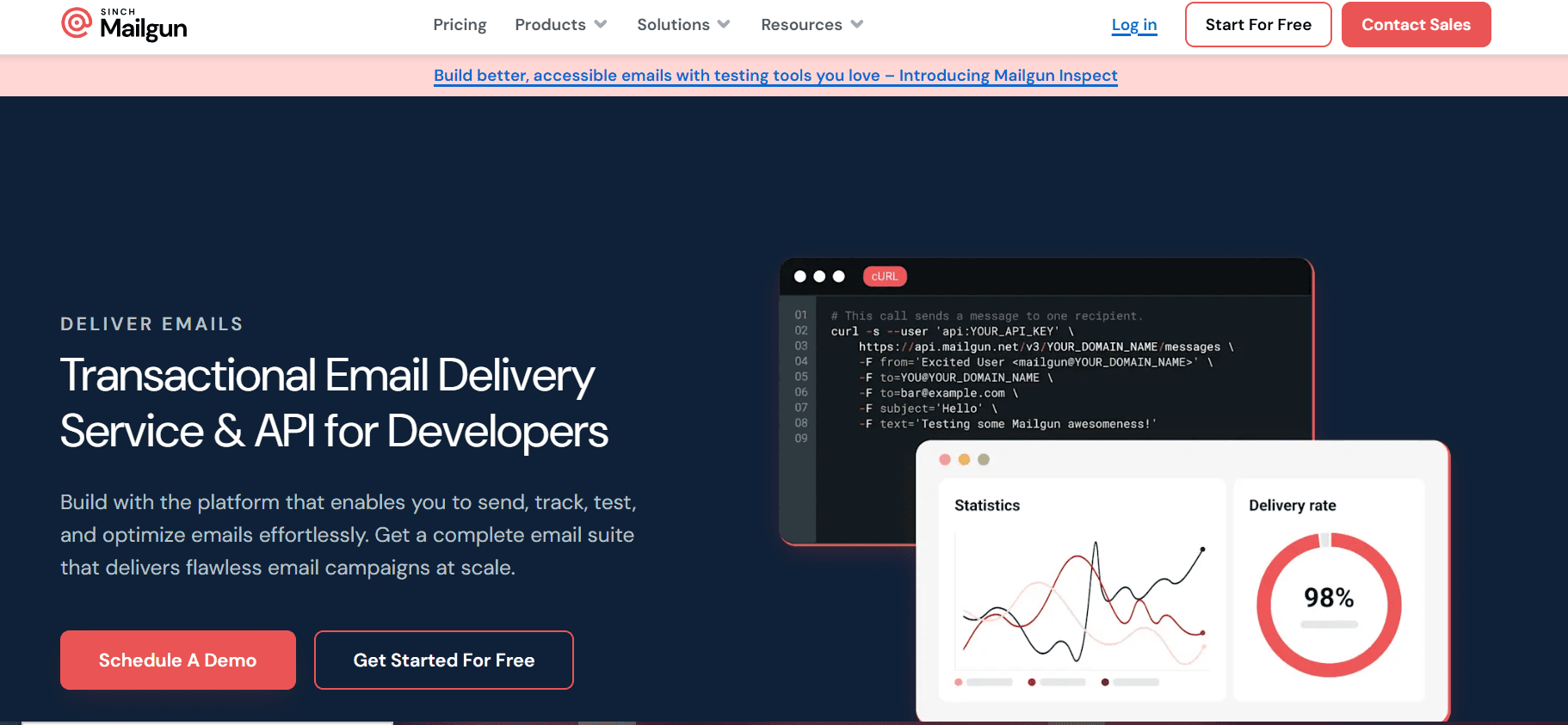Screen dimensions: 1568x725
Task: Click the Contact Sales button
Action: pyautogui.click(x=1416, y=25)
